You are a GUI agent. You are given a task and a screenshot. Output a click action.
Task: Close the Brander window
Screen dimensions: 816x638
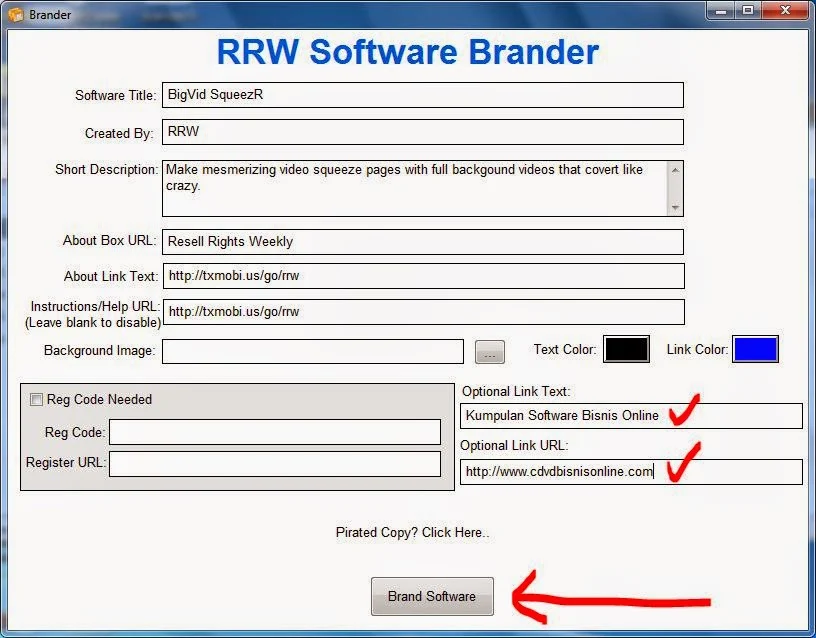786,10
